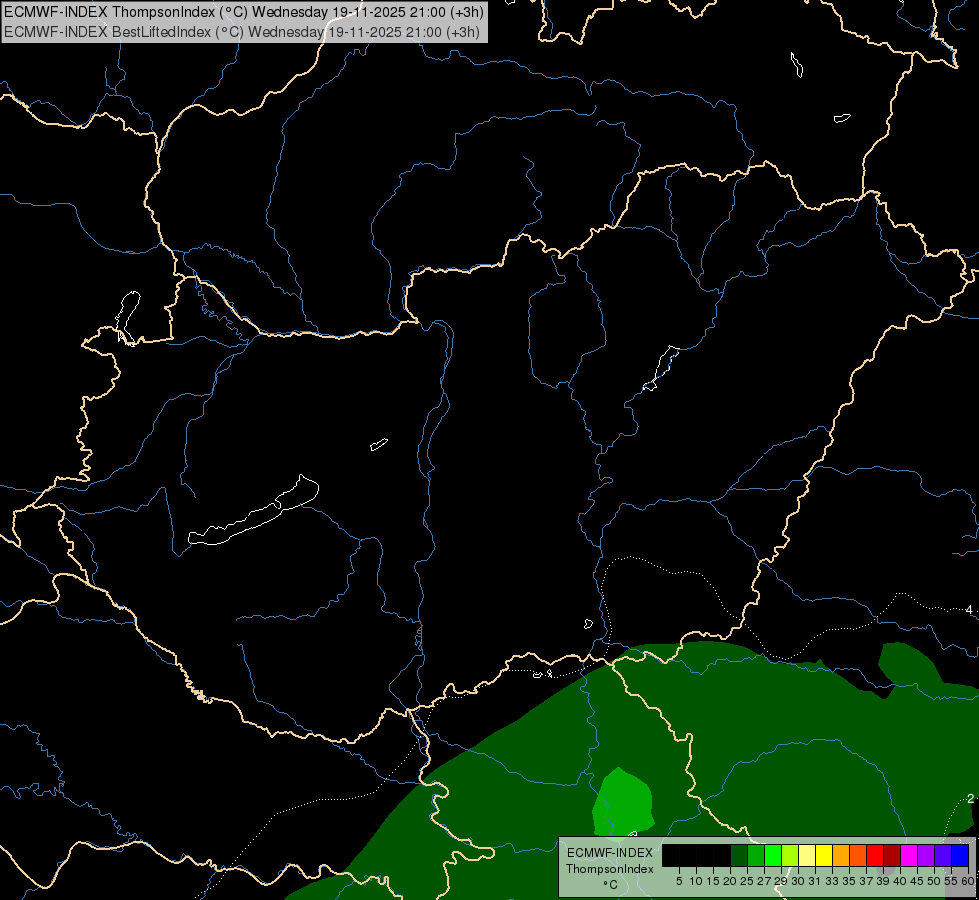The image size is (979, 900).
Task: Click legend value label 5
Action: point(679,881)
